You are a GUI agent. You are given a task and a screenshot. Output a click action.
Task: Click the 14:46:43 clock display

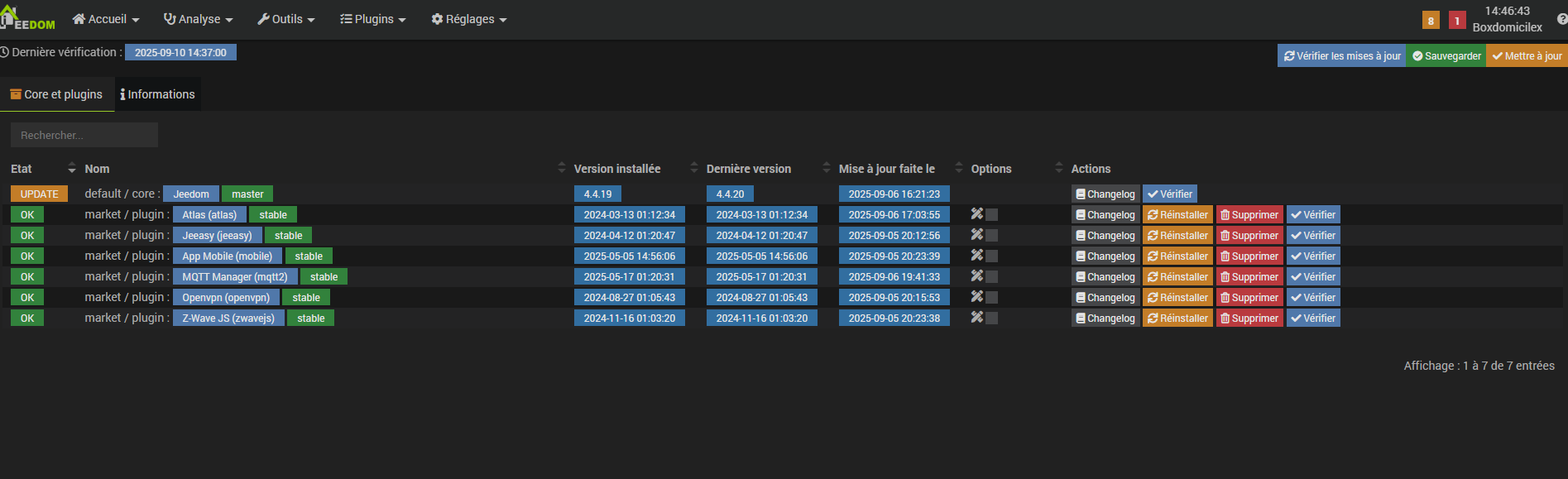tap(1507, 11)
